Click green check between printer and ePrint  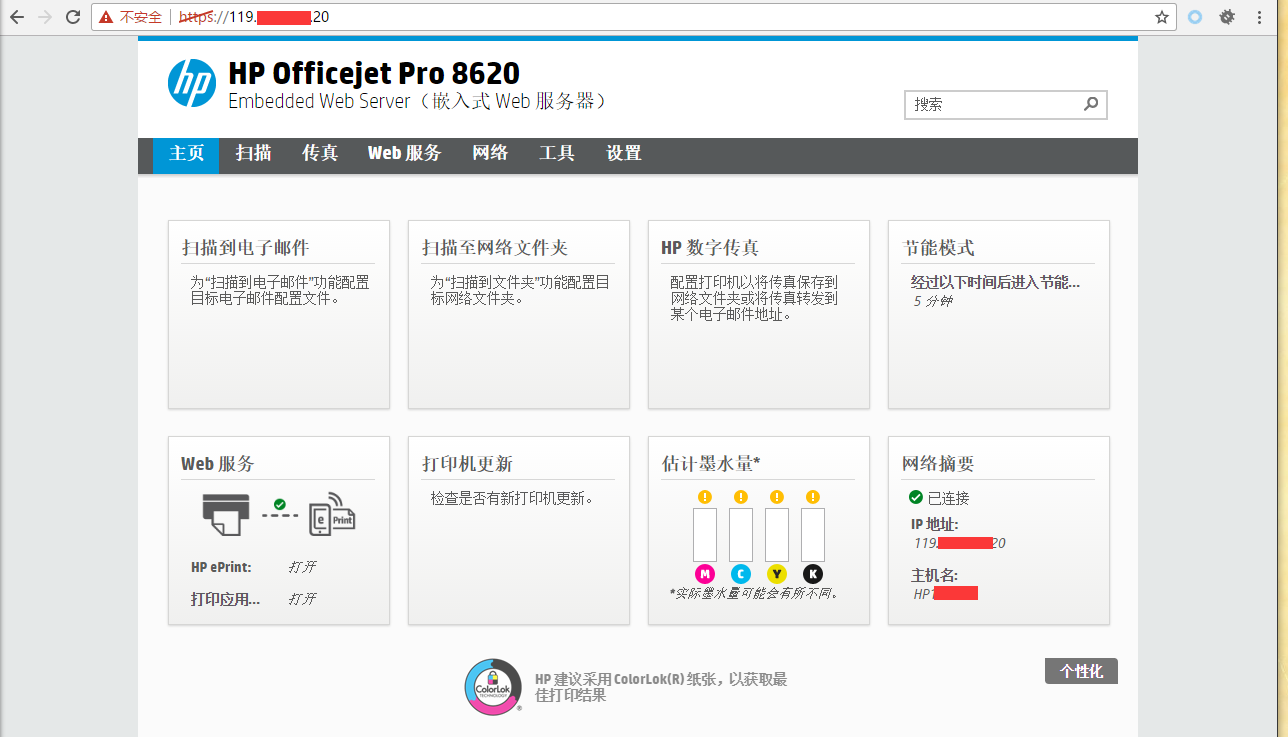[280, 503]
